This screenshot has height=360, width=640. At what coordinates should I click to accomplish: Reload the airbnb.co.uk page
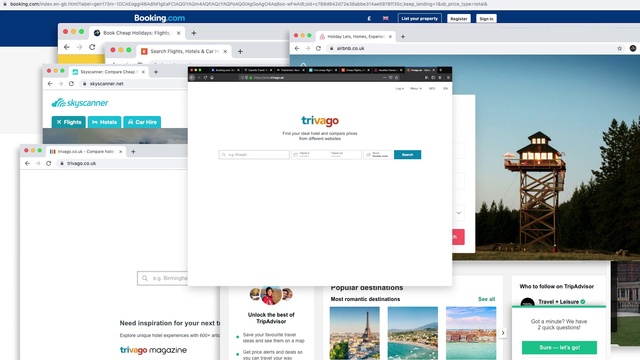(318, 48)
